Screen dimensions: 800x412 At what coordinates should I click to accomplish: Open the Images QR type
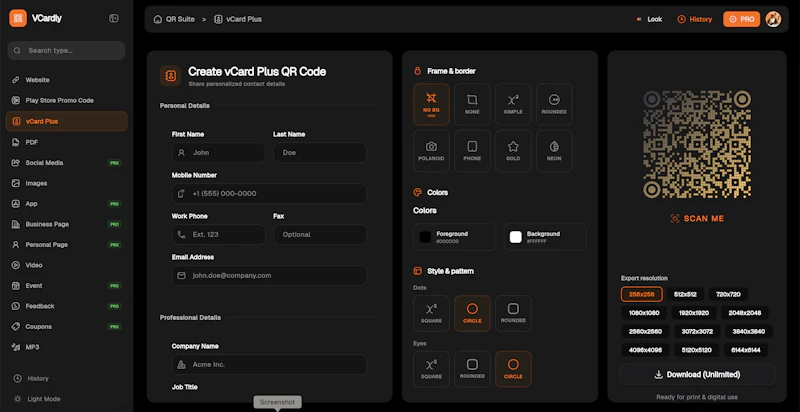click(66, 183)
